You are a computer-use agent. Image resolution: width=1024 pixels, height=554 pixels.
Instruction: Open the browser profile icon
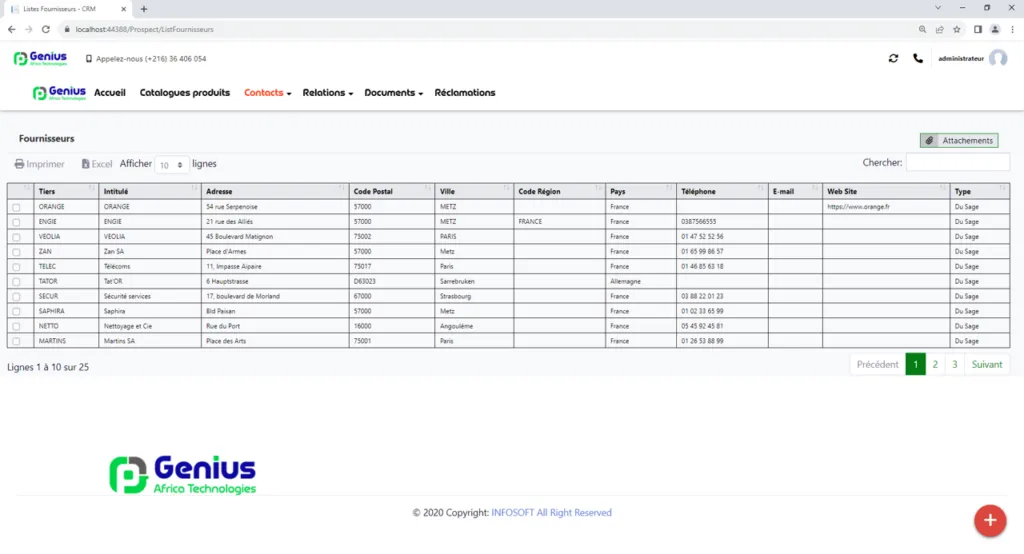995,29
